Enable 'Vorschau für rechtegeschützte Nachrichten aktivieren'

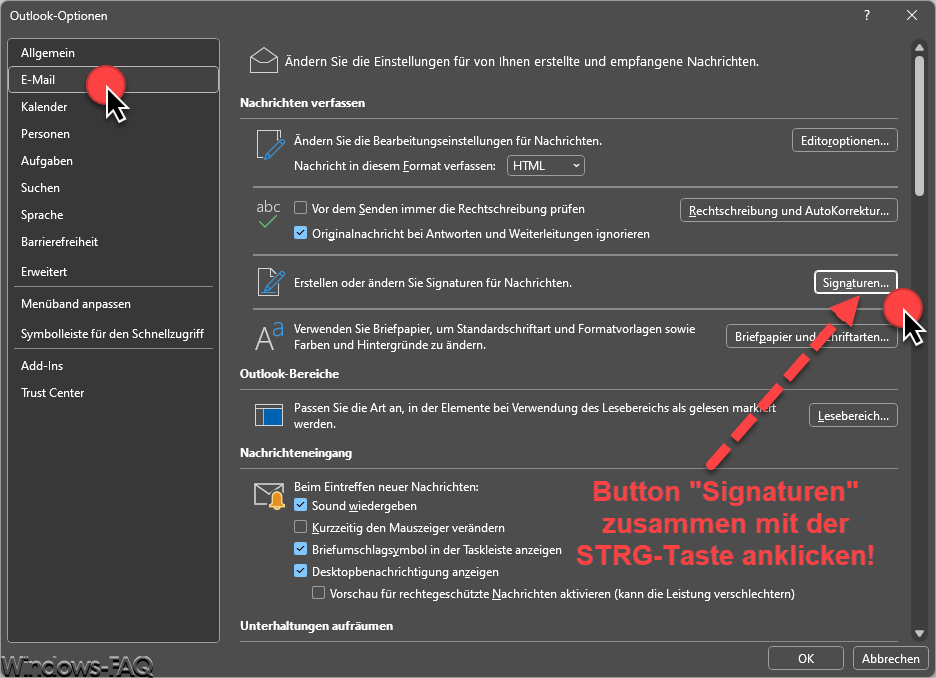(319, 593)
